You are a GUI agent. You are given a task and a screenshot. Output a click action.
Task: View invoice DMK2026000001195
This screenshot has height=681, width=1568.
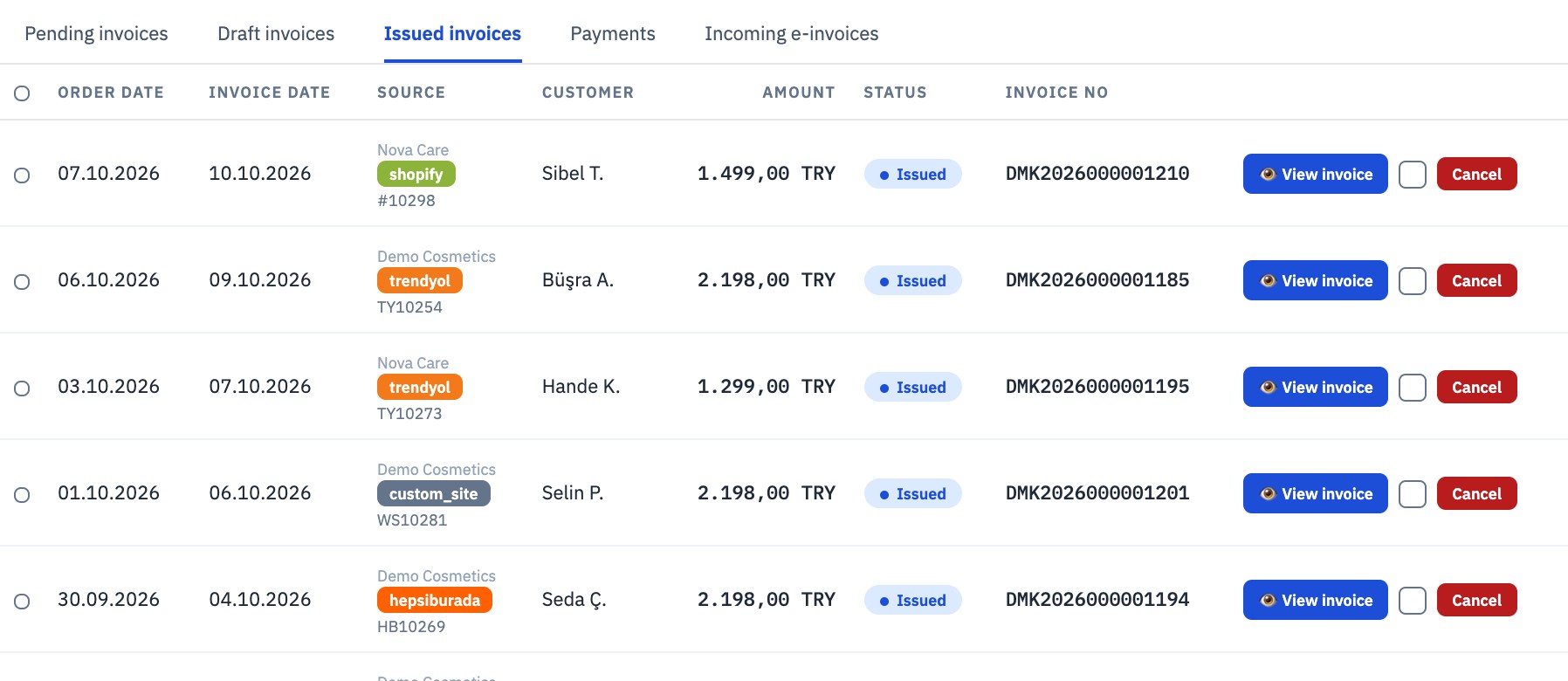point(1315,387)
